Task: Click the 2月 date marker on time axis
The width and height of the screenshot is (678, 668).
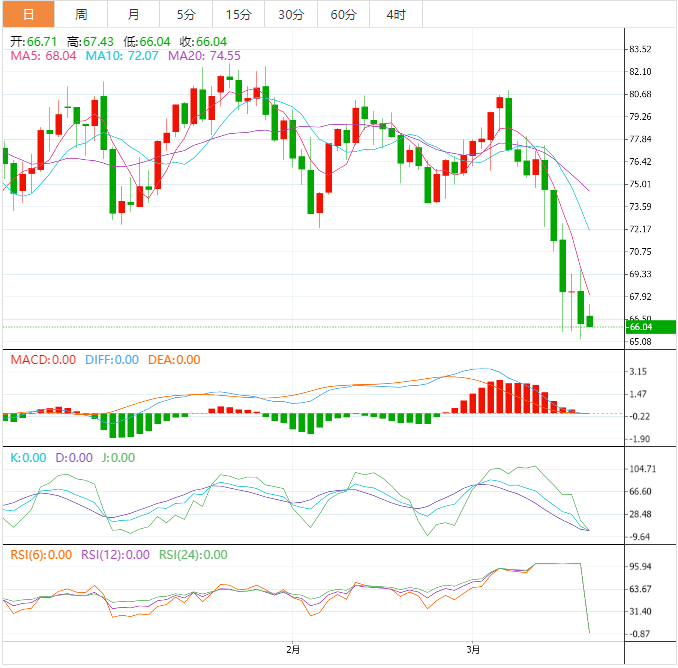Action: pos(292,651)
